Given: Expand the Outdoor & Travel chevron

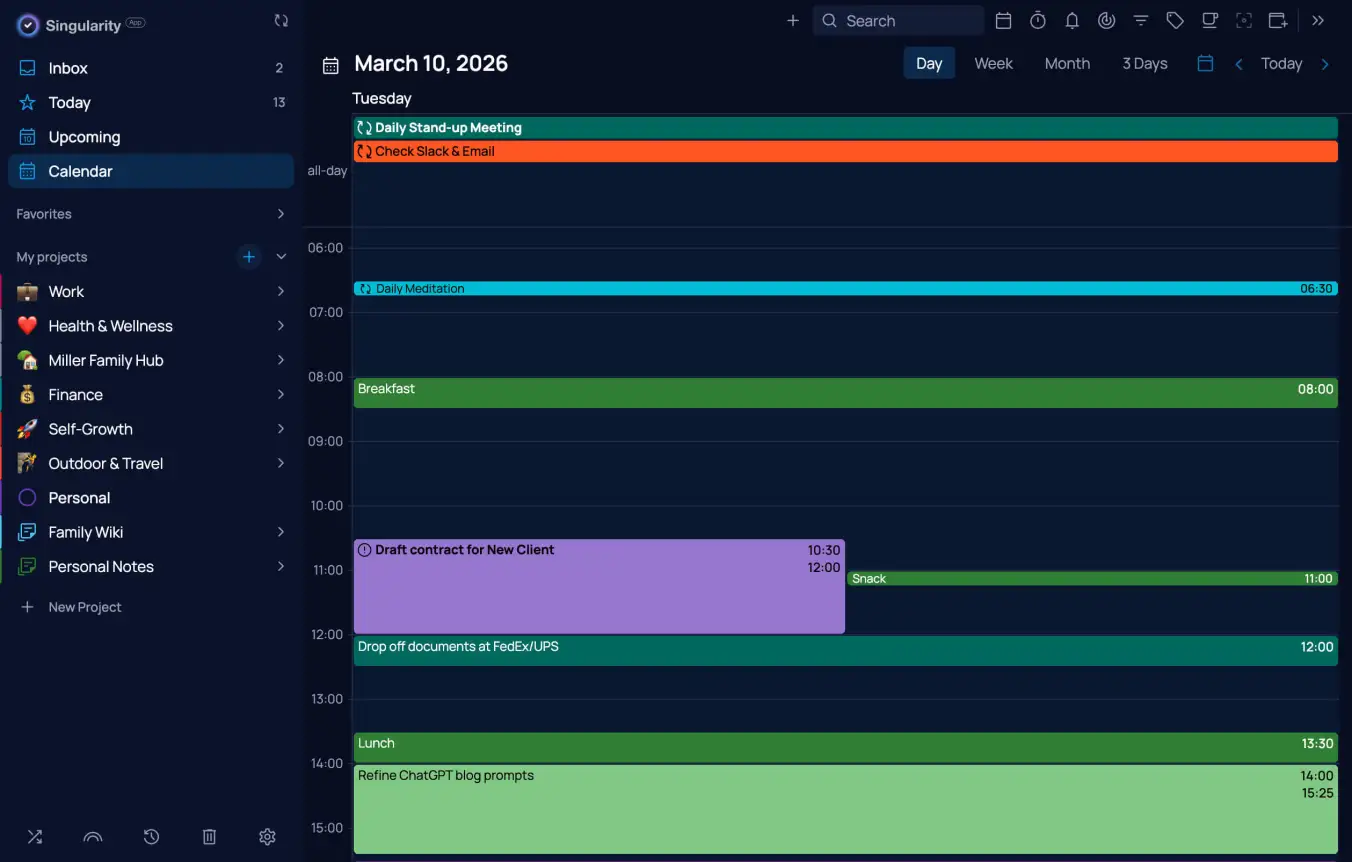Looking at the screenshot, I should click(x=281, y=463).
